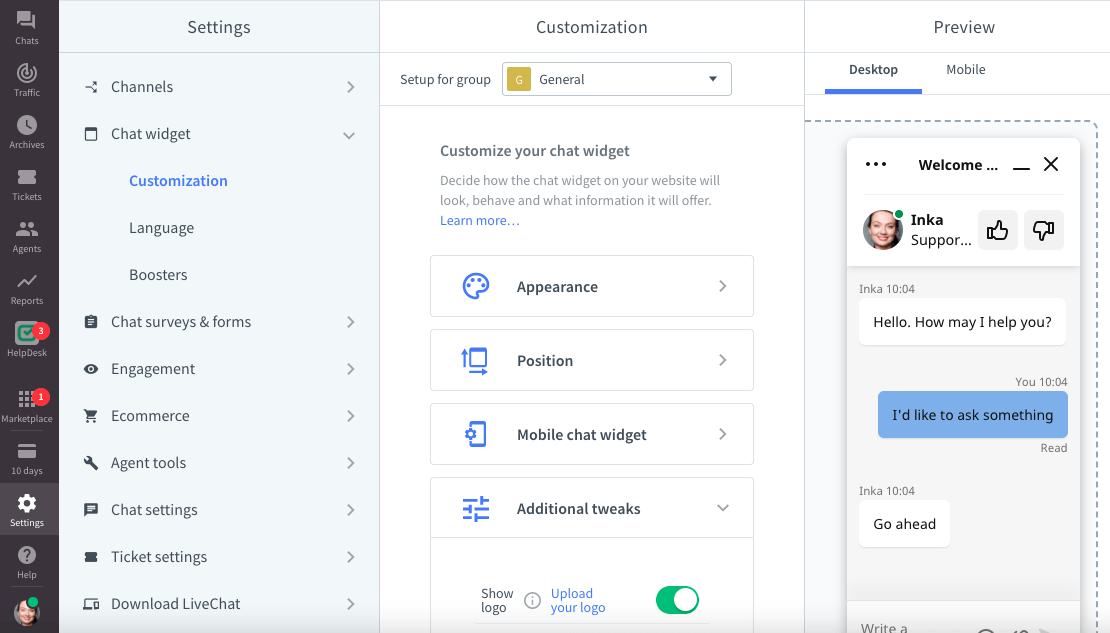
Task: Open the Agents section
Action: click(27, 236)
